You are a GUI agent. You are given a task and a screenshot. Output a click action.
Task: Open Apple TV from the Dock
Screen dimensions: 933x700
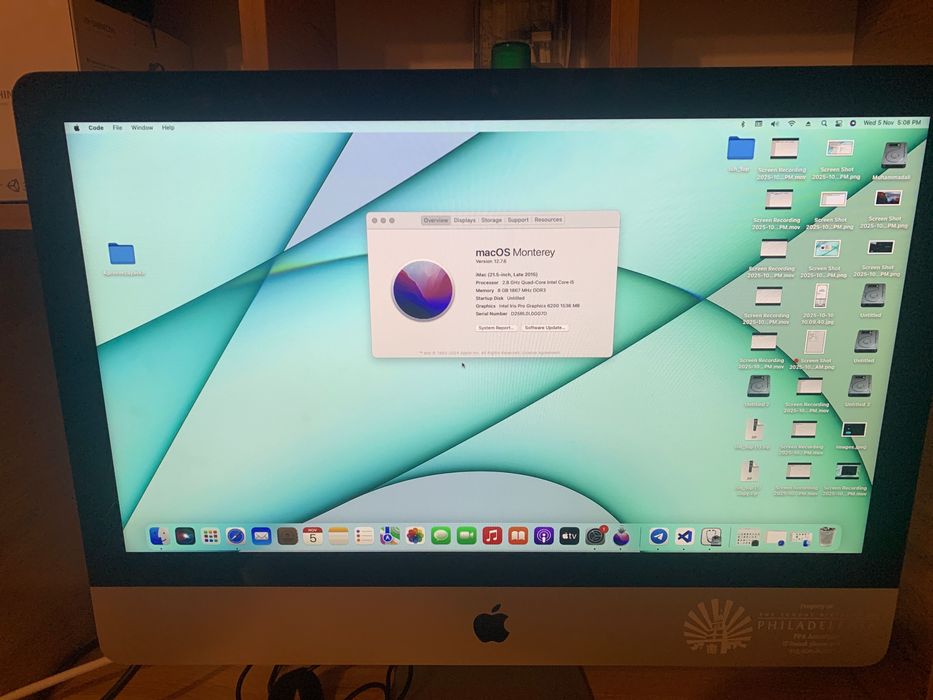[x=569, y=536]
